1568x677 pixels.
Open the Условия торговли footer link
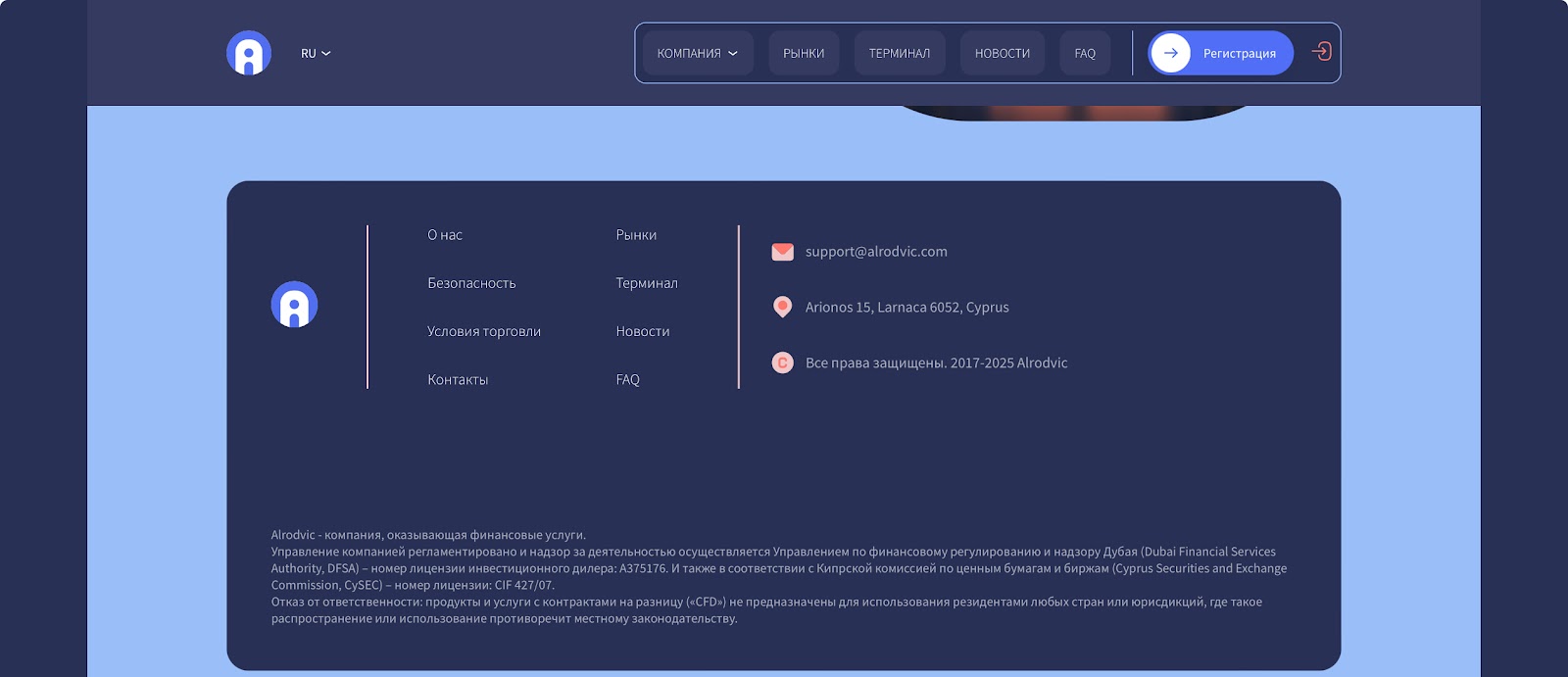point(484,331)
